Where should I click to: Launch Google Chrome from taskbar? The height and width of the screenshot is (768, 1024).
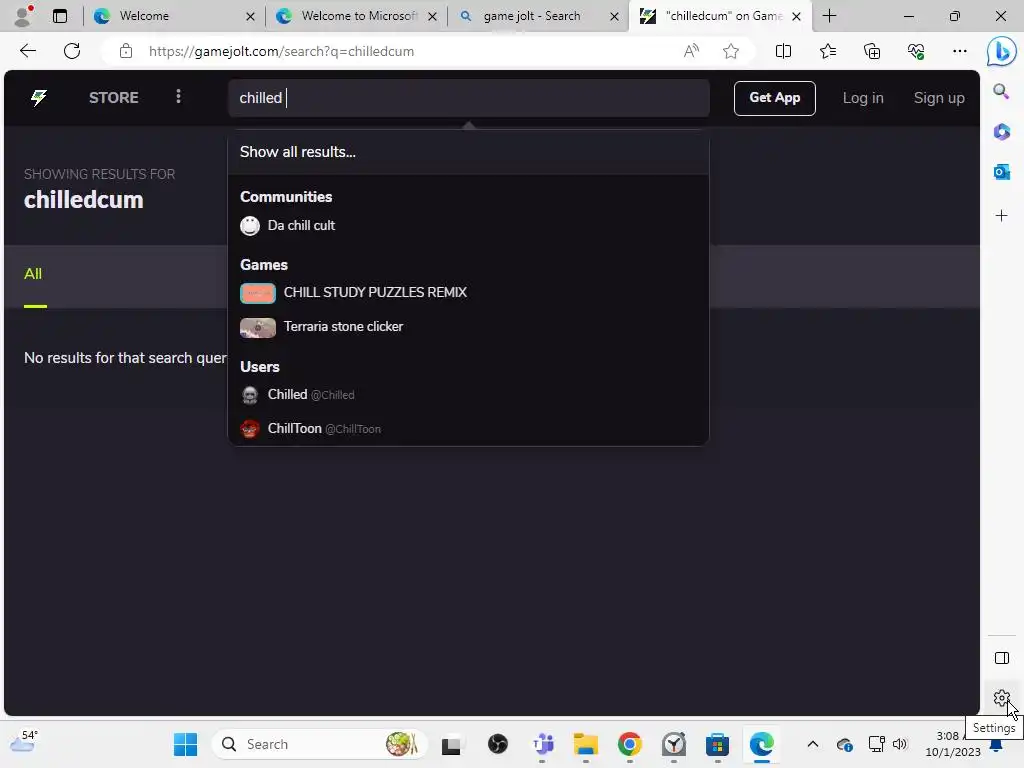(x=630, y=744)
